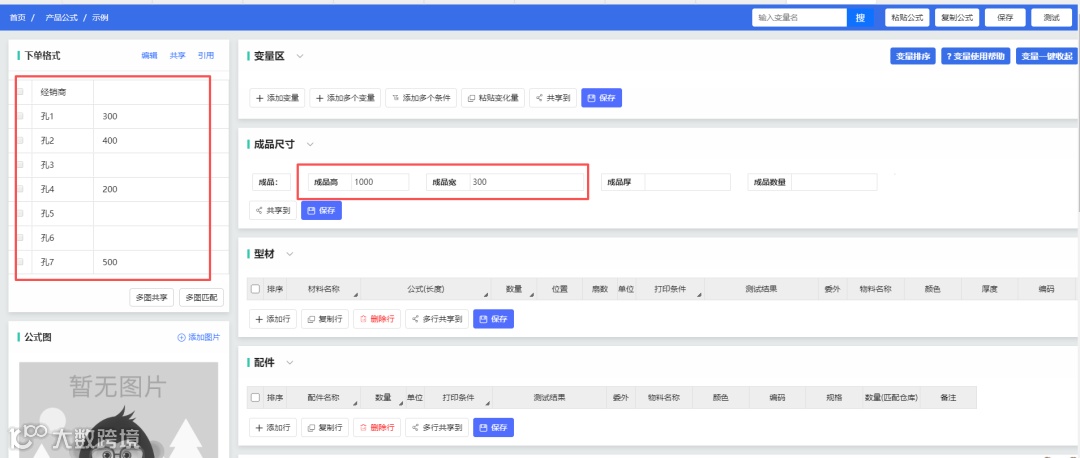Focus the 输入变量名 search field
This screenshot has width=1080, height=458.
click(800, 18)
